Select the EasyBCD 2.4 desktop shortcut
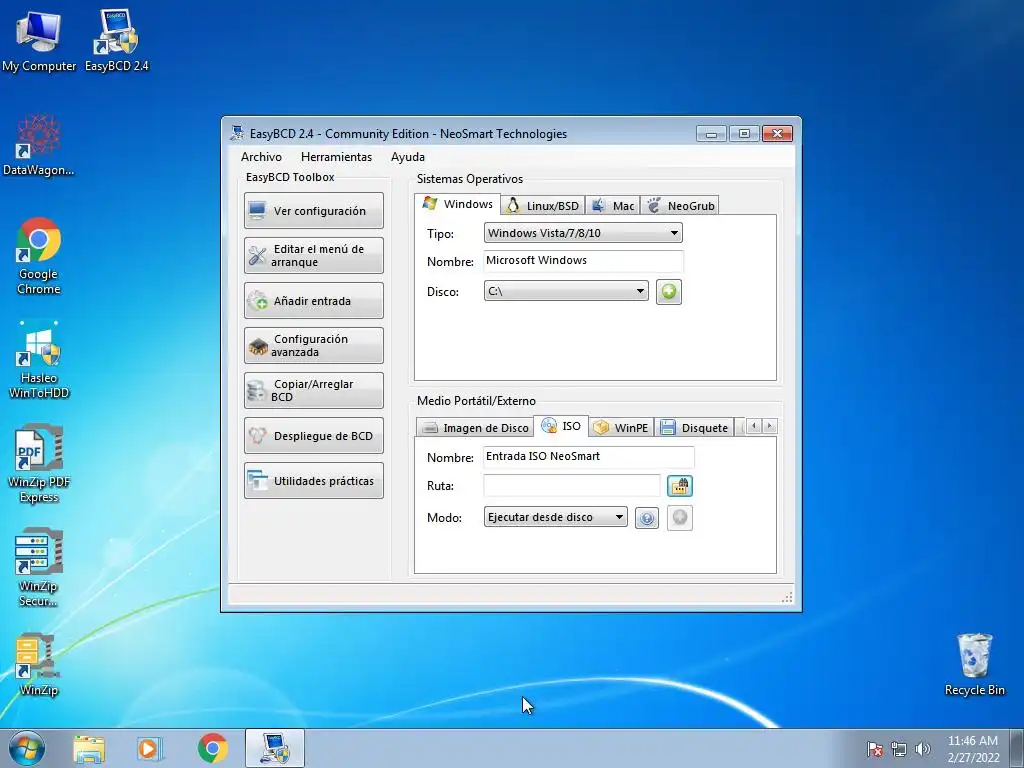 coord(116,42)
